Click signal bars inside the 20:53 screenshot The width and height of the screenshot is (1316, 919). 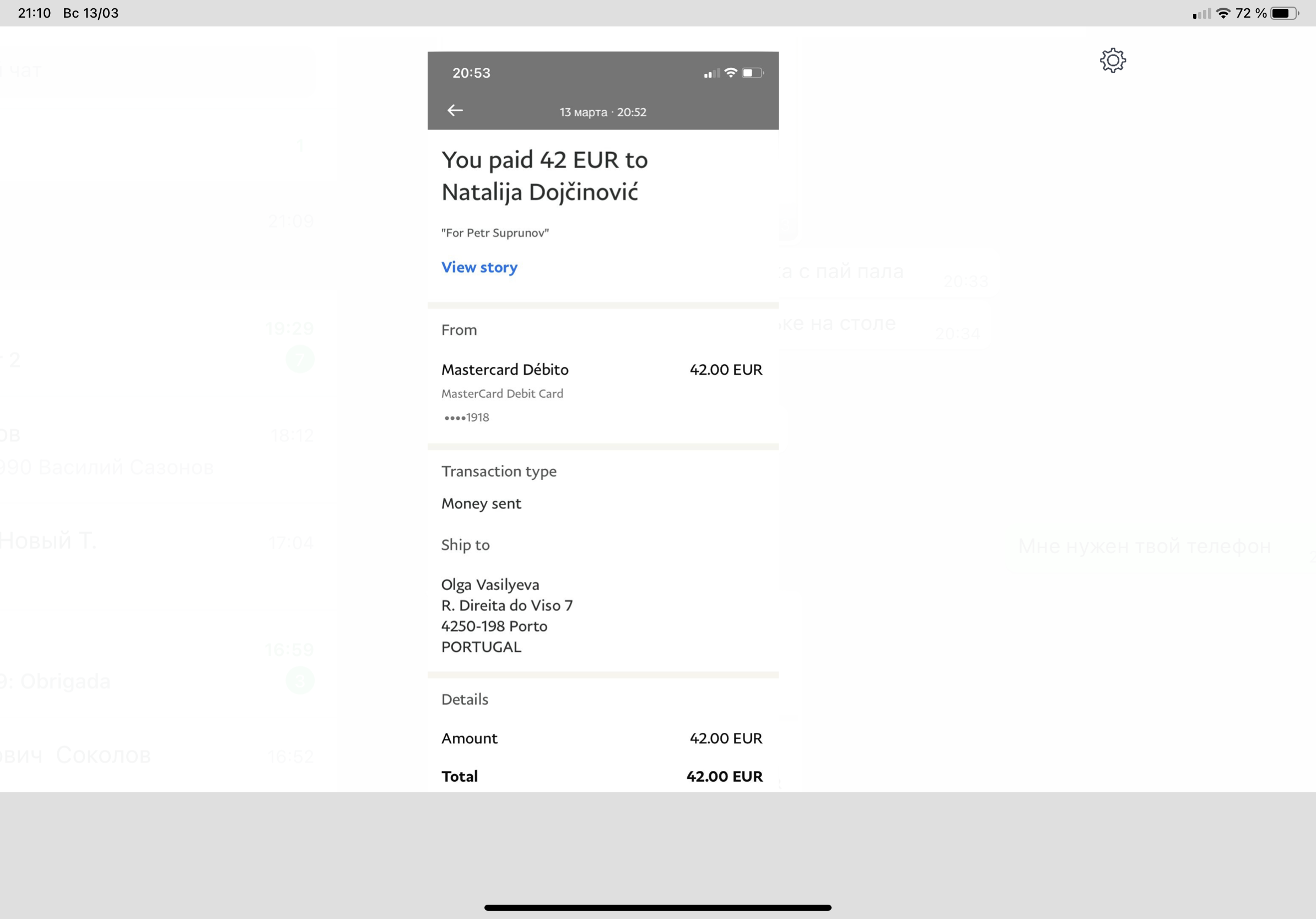point(711,73)
